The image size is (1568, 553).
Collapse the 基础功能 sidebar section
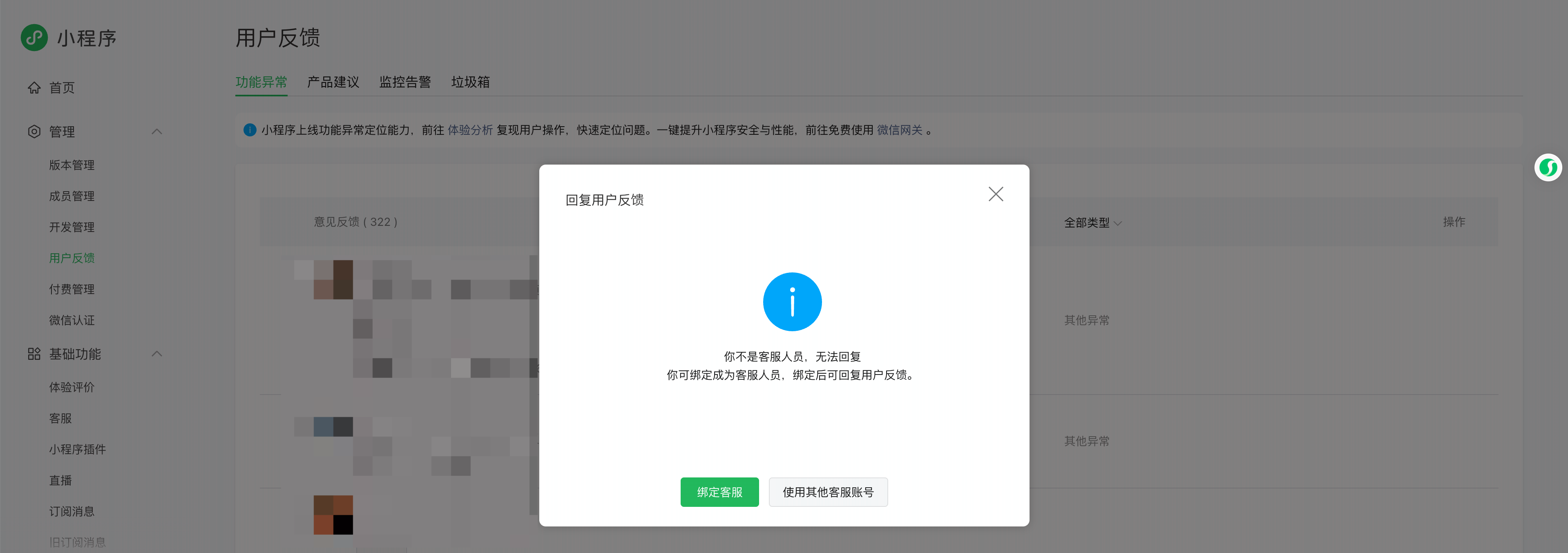pyautogui.click(x=157, y=353)
